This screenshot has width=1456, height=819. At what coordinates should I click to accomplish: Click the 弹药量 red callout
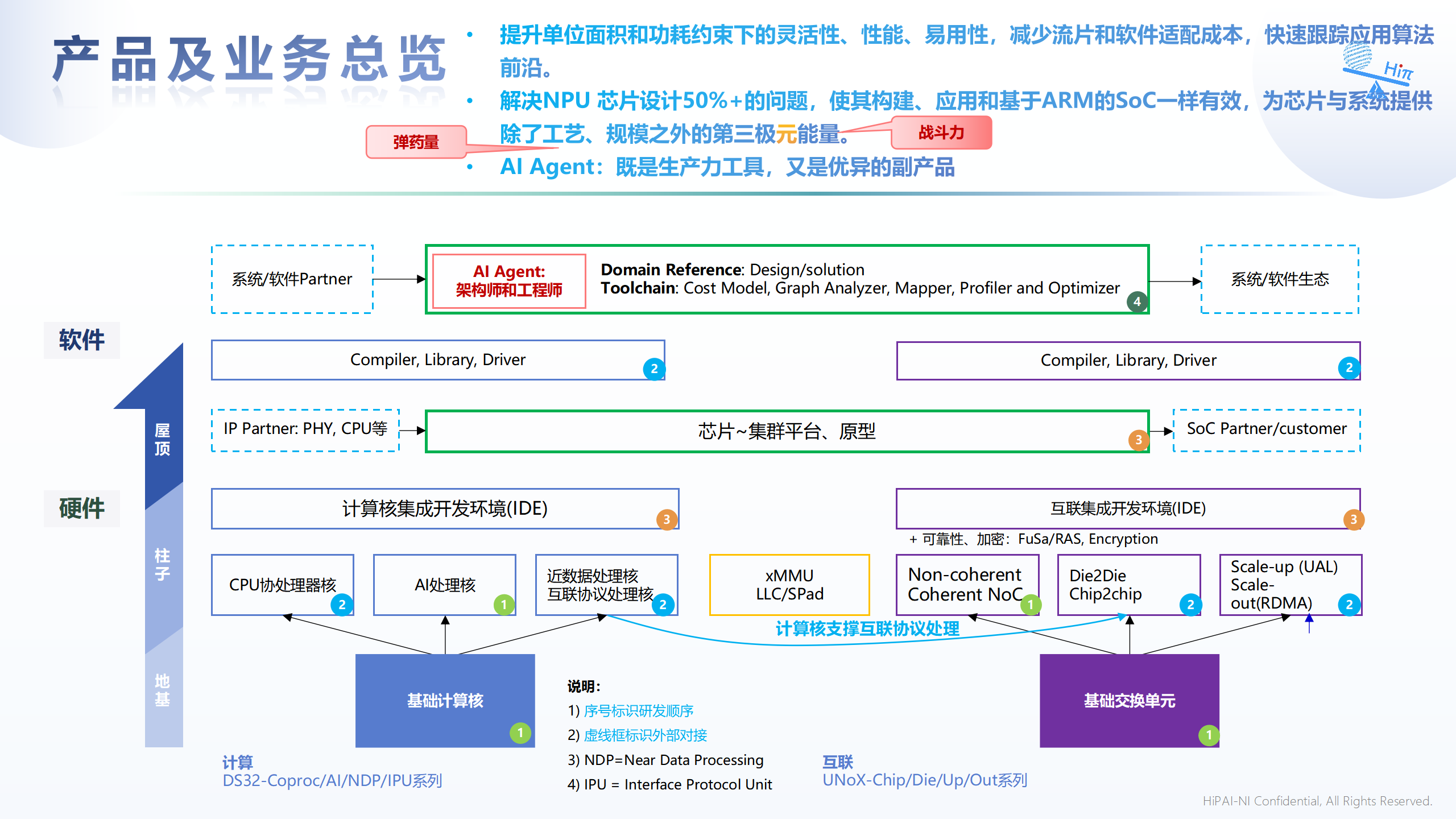tap(416, 142)
